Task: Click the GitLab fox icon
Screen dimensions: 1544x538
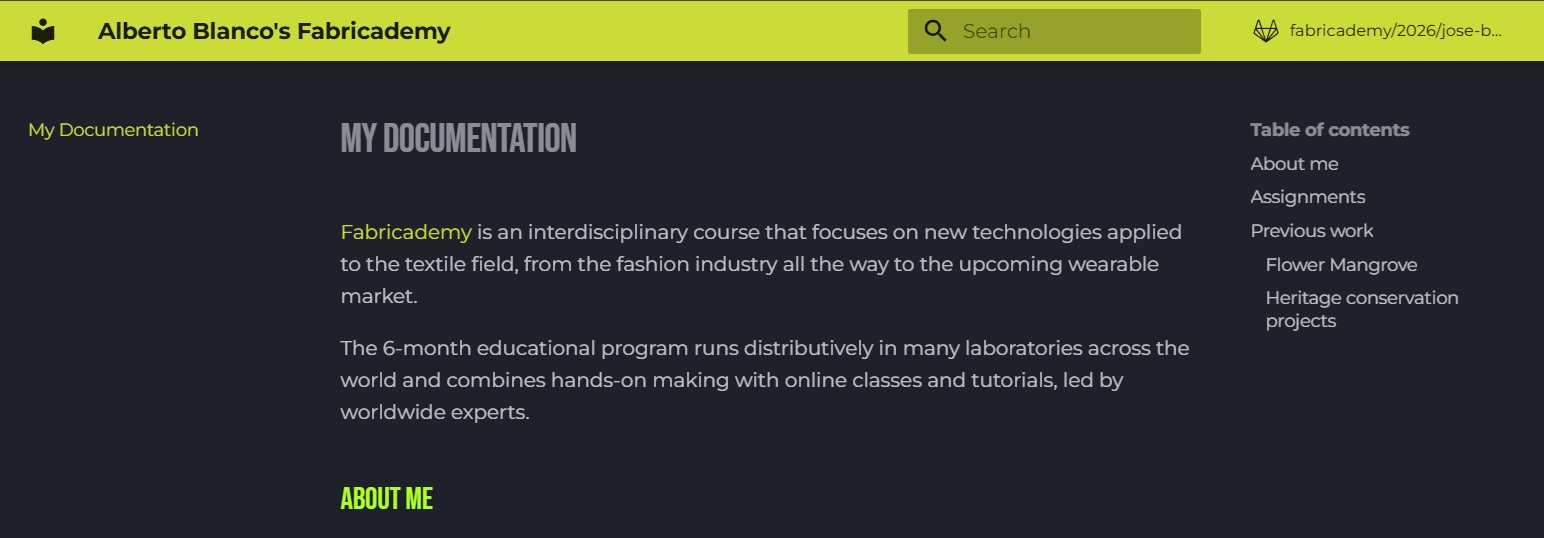Action: (x=1265, y=31)
